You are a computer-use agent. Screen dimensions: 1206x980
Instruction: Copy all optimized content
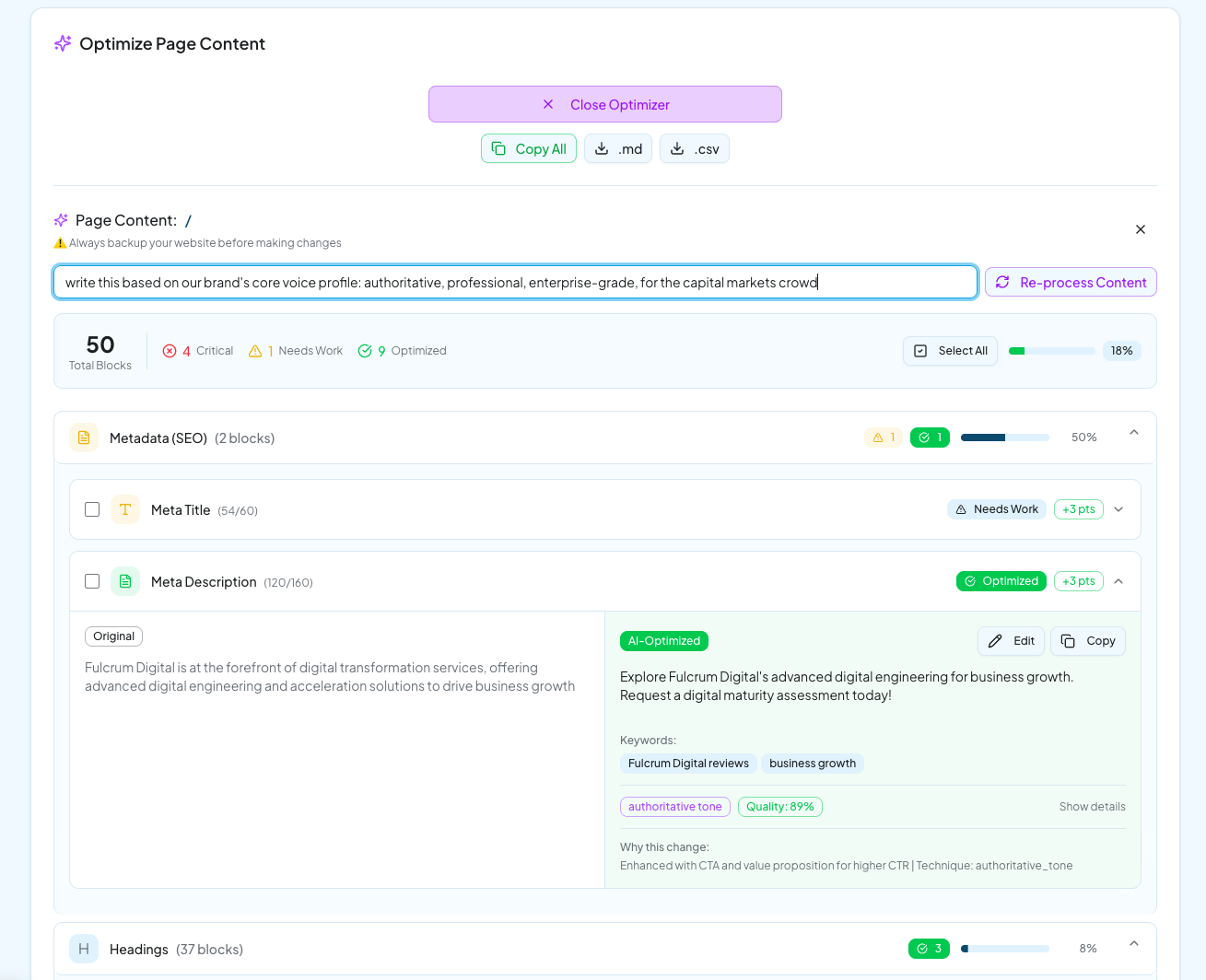pos(529,148)
